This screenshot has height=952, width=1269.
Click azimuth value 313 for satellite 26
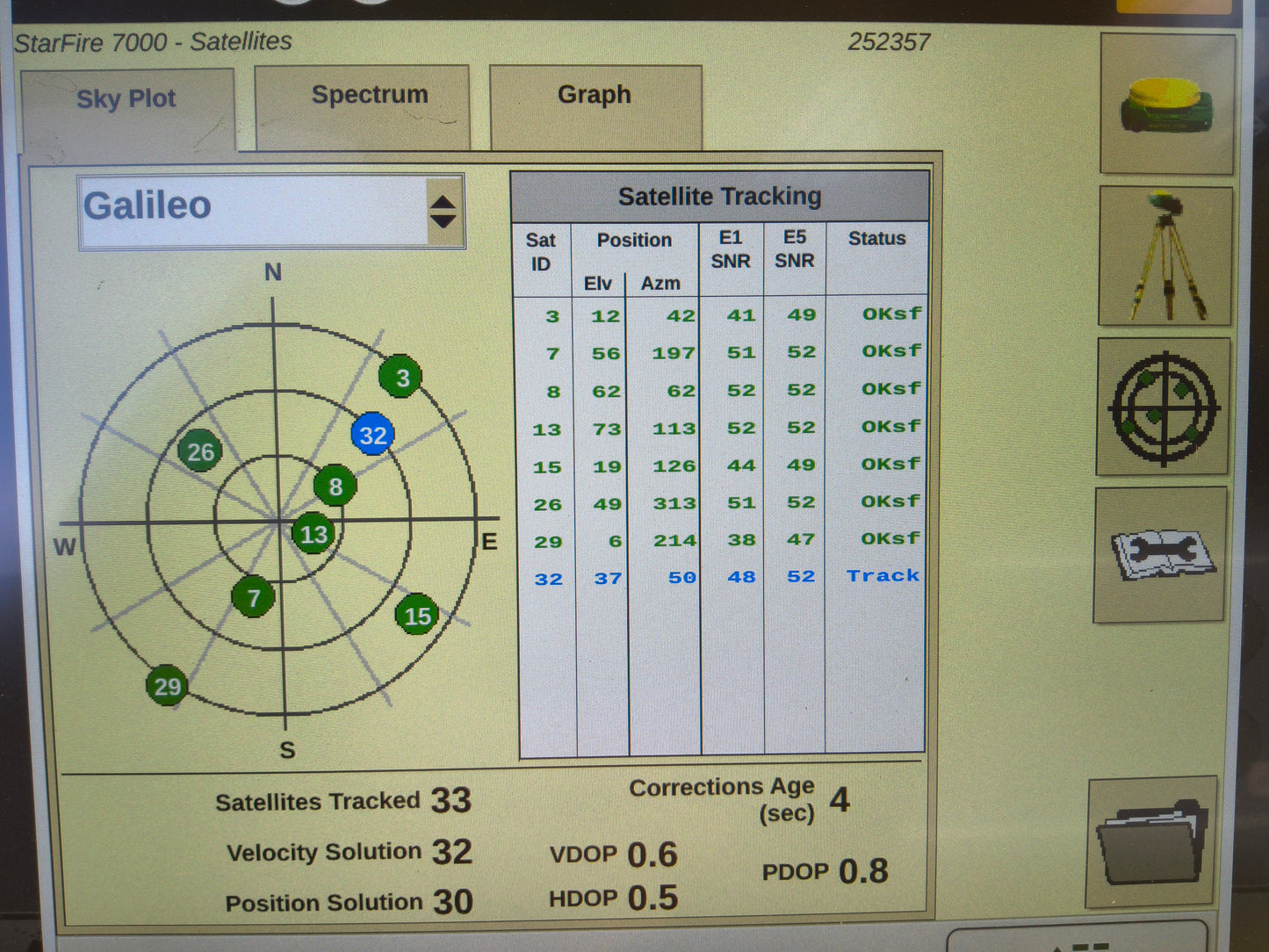point(674,504)
